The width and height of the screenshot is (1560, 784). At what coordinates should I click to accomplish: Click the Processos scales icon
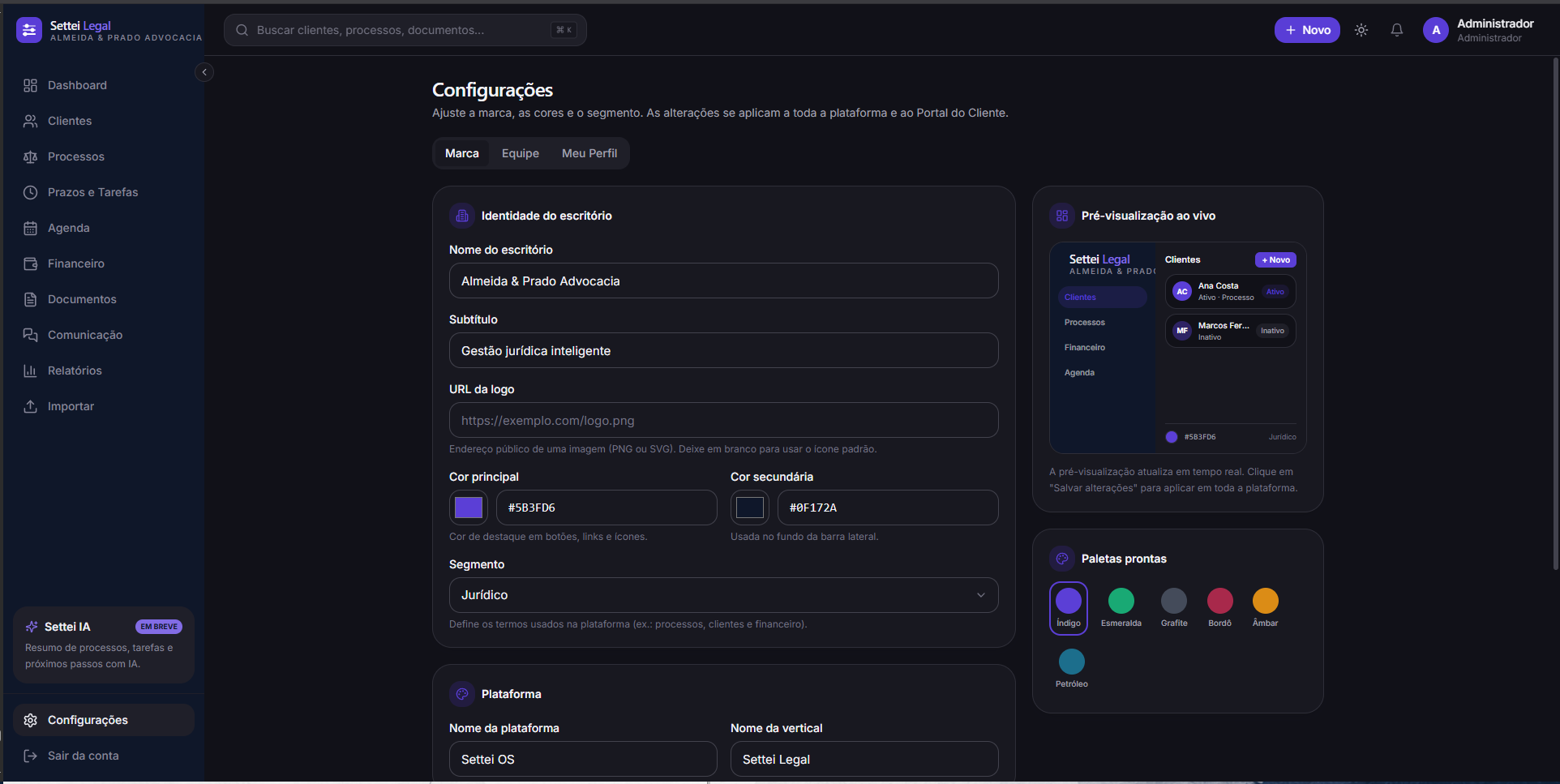(x=31, y=156)
